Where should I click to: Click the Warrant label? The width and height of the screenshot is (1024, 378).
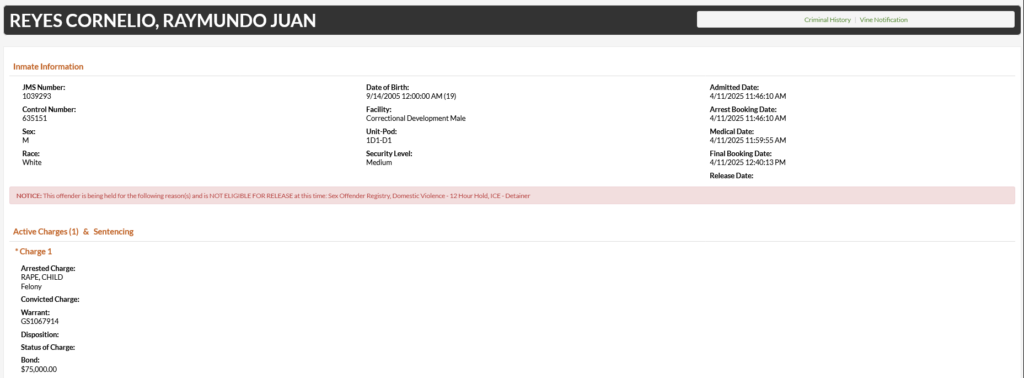[35, 313]
